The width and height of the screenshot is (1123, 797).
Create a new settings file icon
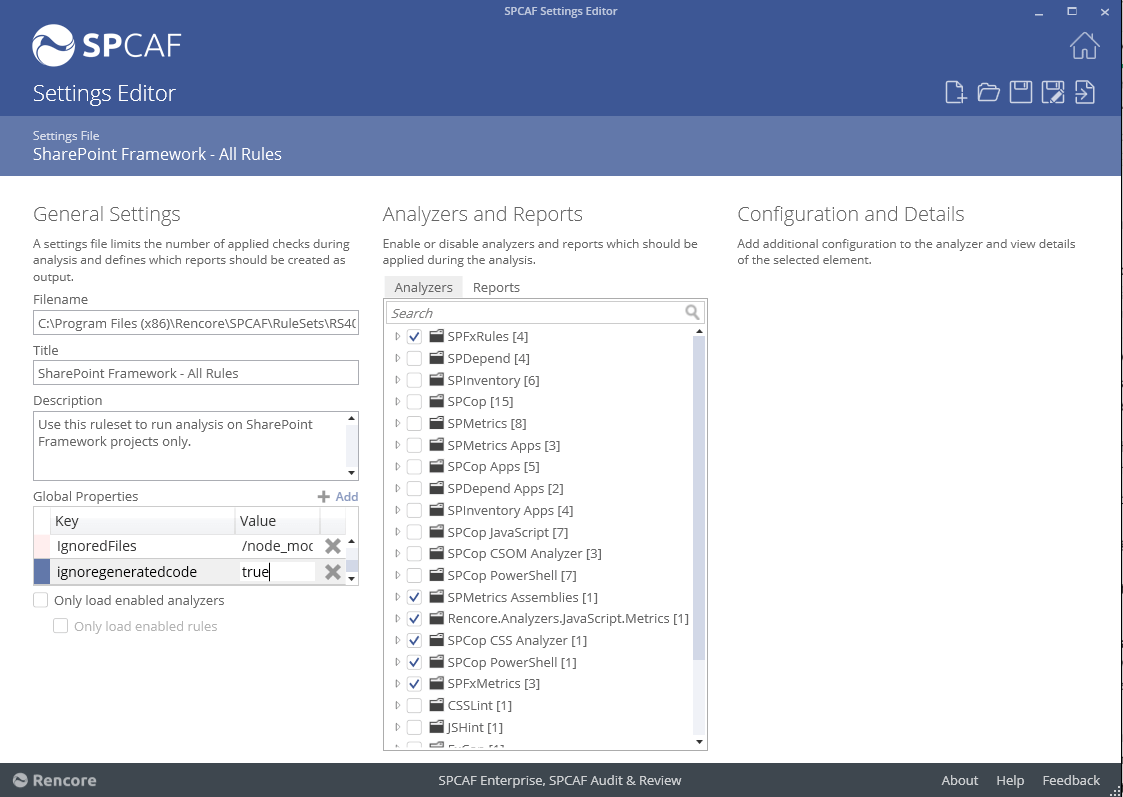955,92
